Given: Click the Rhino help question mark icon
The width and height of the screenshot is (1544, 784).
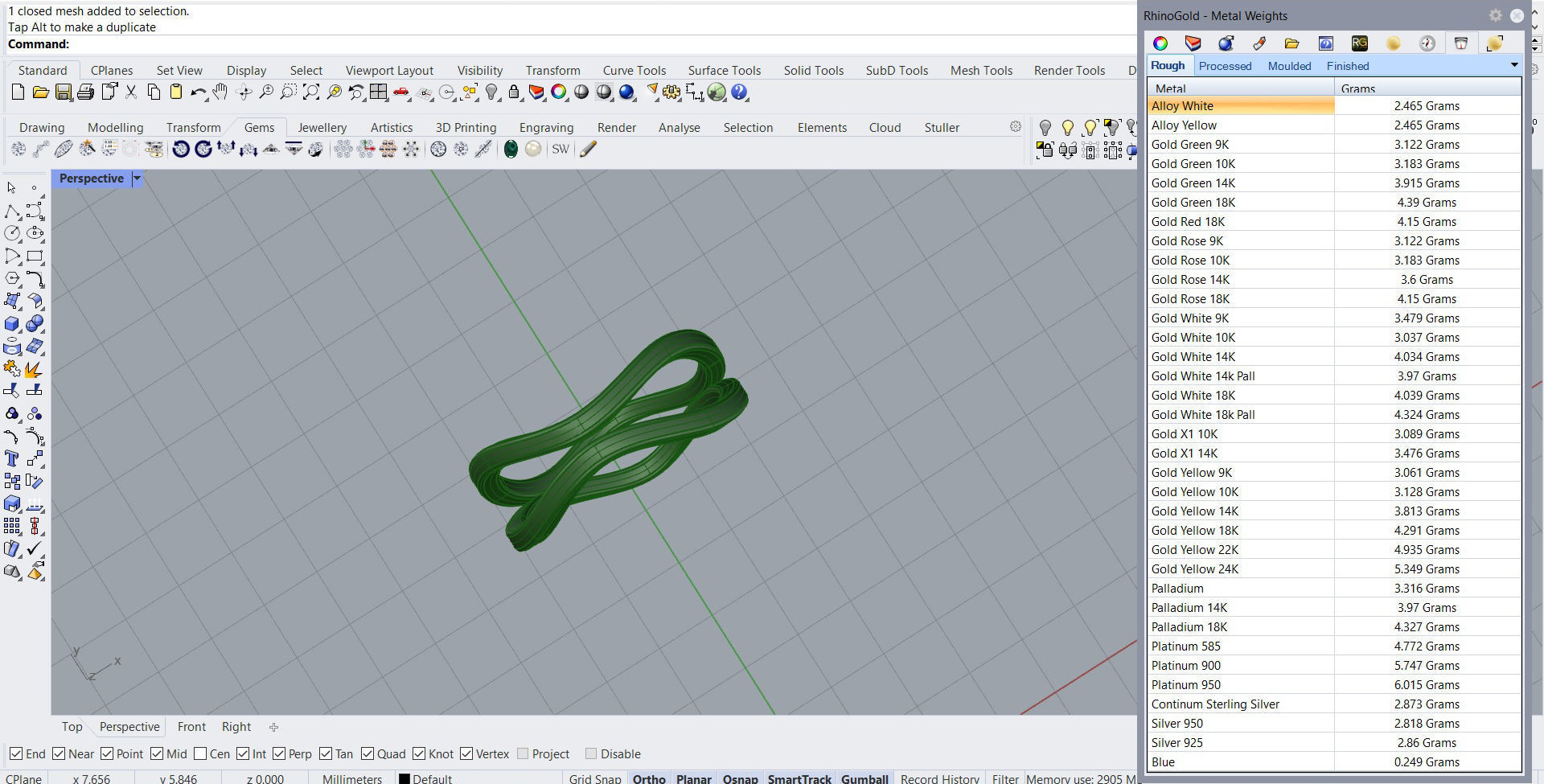Looking at the screenshot, I should pyautogui.click(x=739, y=92).
